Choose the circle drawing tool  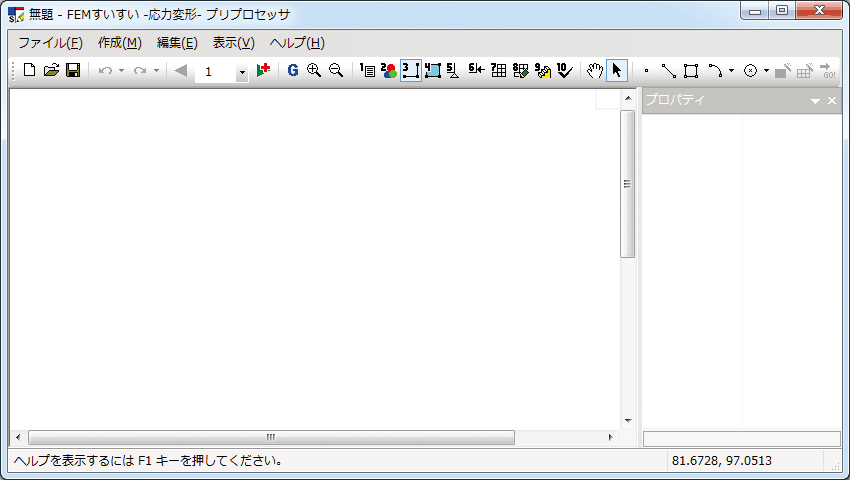click(x=750, y=71)
